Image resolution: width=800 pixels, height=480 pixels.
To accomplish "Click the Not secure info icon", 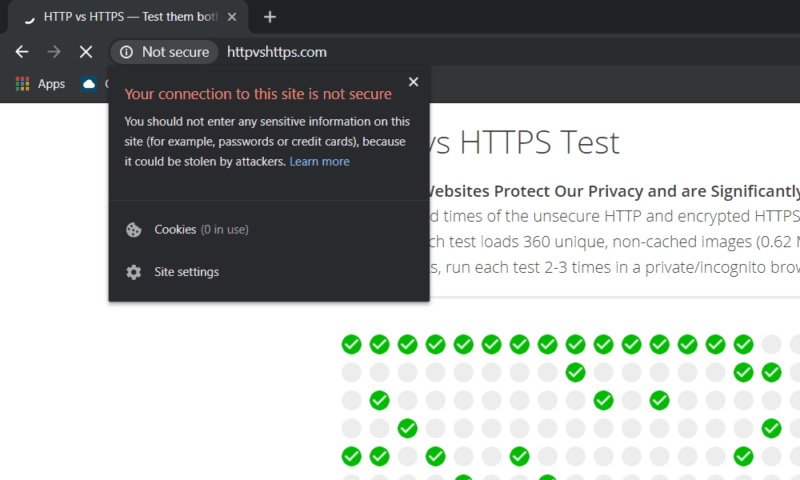I will 126,52.
